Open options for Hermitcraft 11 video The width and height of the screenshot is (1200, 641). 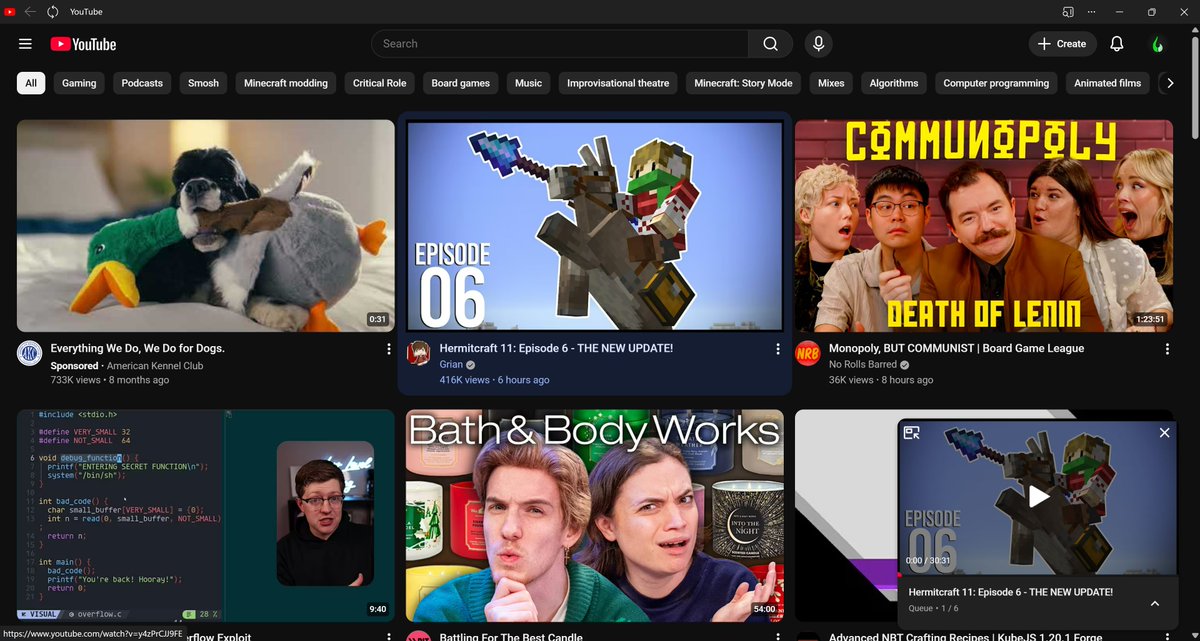coord(778,349)
